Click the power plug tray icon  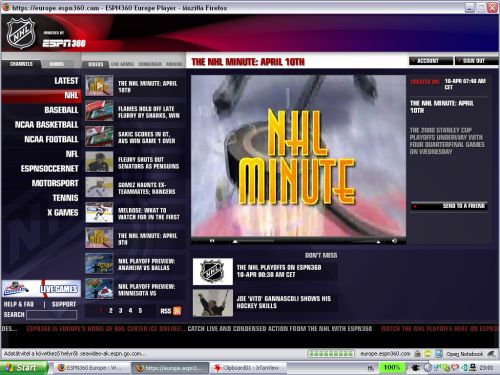pos(415,368)
